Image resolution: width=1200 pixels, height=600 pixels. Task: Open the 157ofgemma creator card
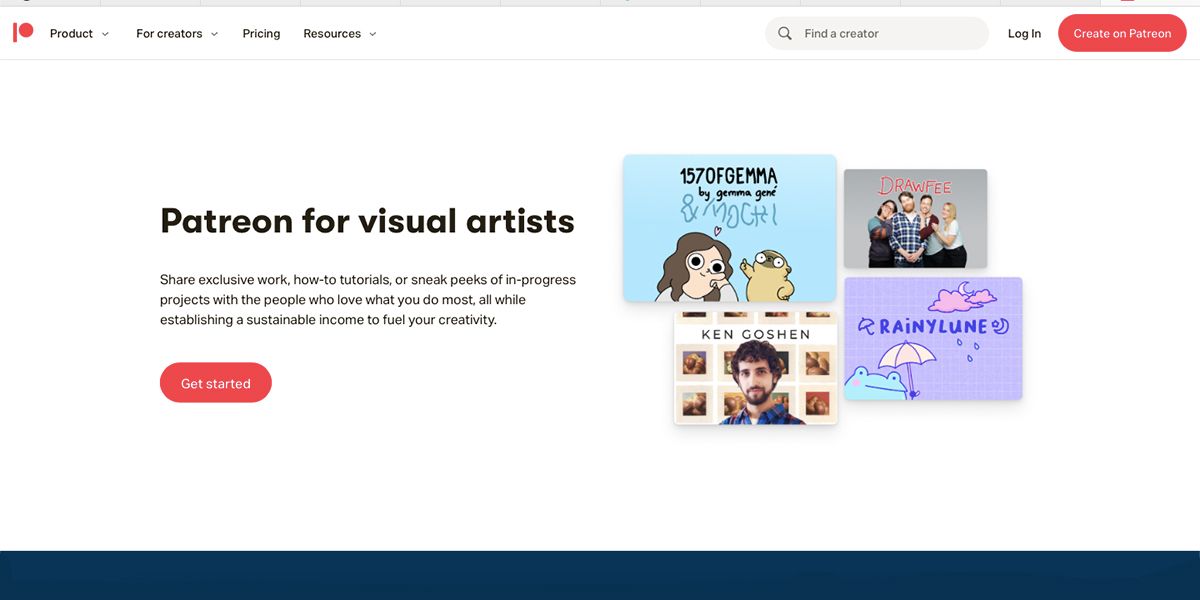pyautogui.click(x=729, y=228)
